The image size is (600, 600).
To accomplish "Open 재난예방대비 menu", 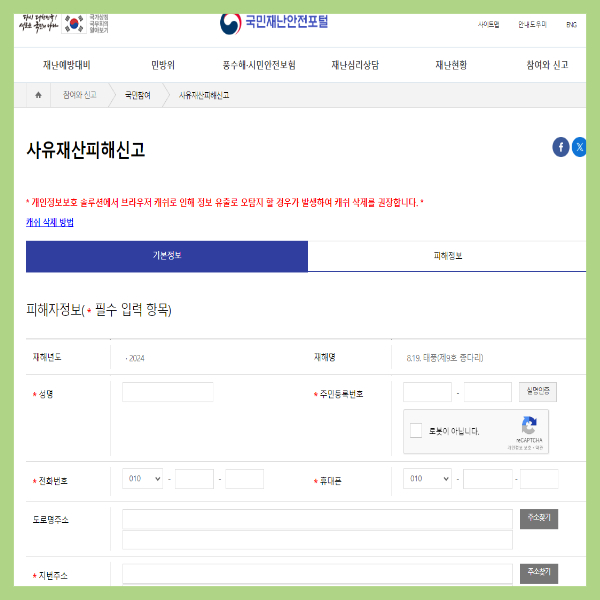I will (x=67, y=65).
